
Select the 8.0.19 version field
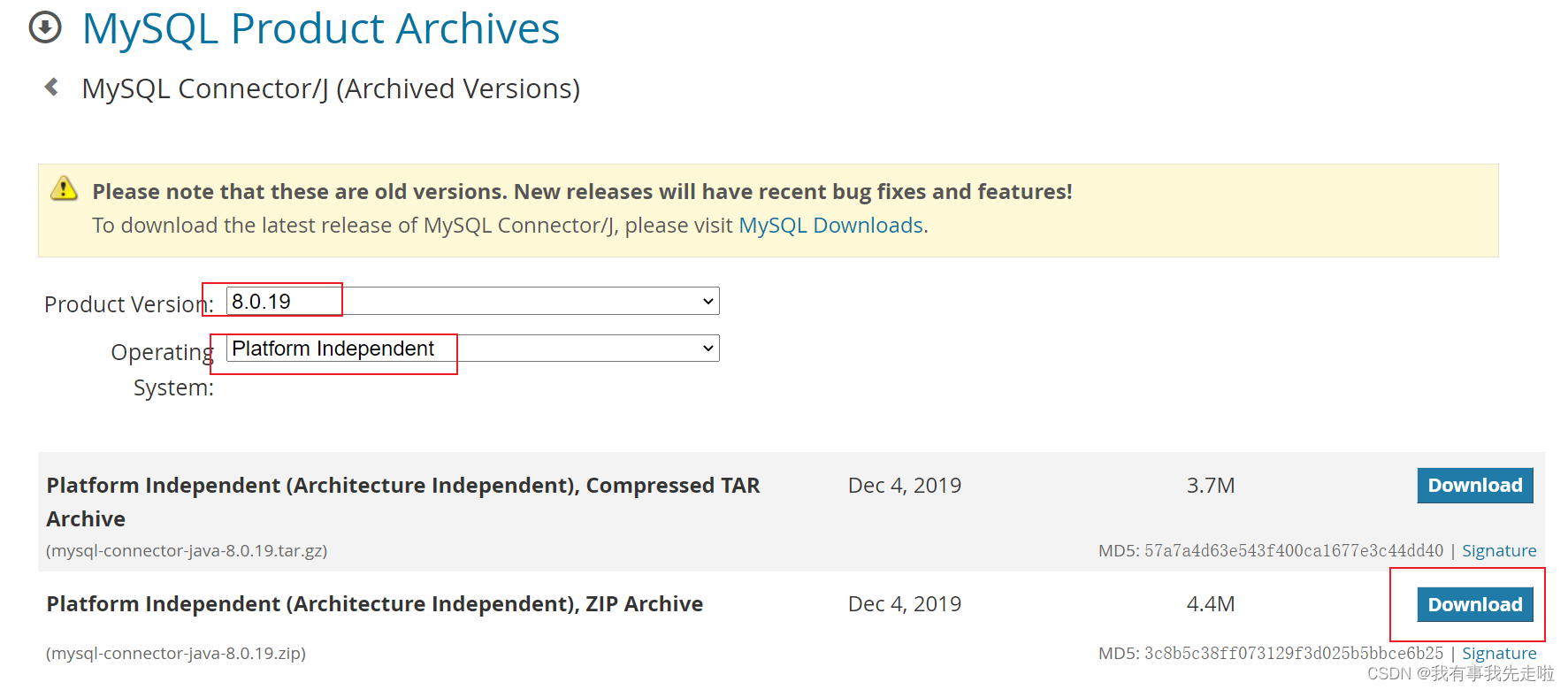point(283,300)
